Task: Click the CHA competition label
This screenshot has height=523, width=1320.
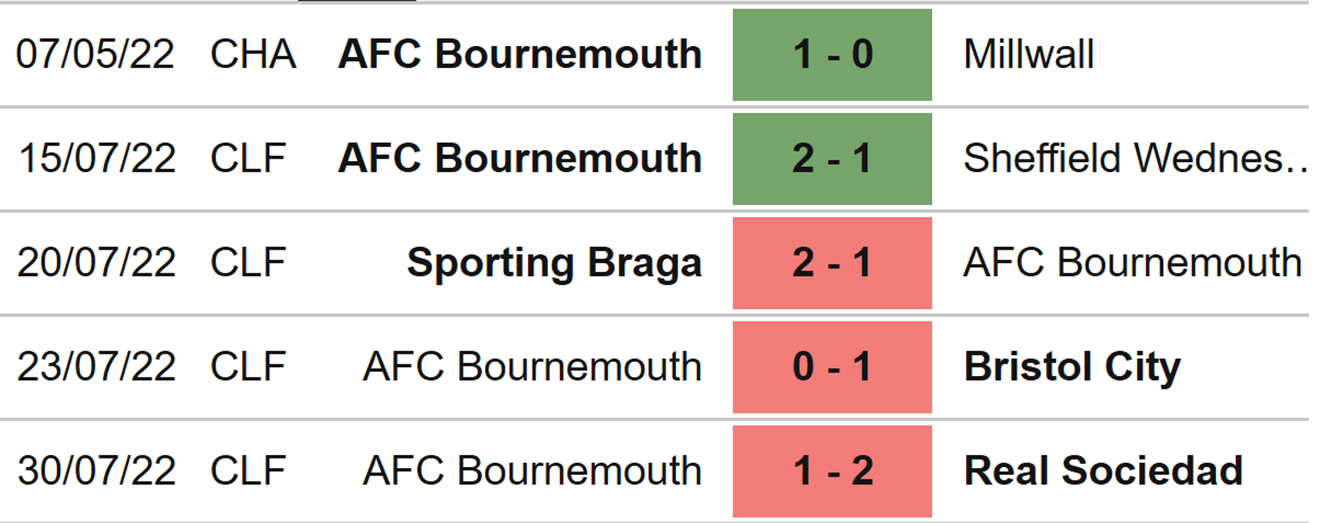Action: [x=253, y=55]
